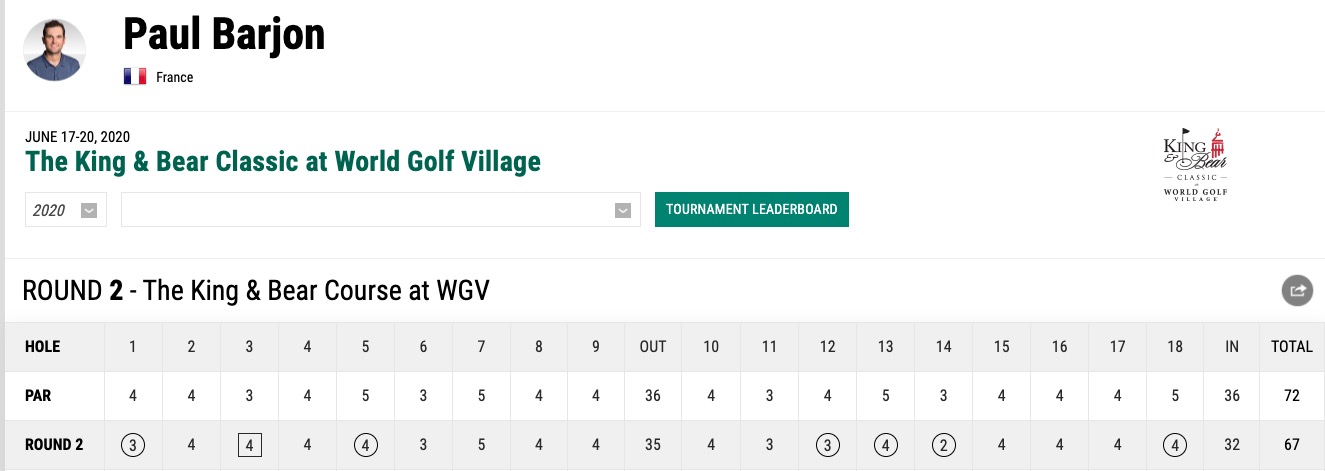The height and width of the screenshot is (471, 1325).
Task: Open the 2020 year dropdown
Action: click(65, 210)
